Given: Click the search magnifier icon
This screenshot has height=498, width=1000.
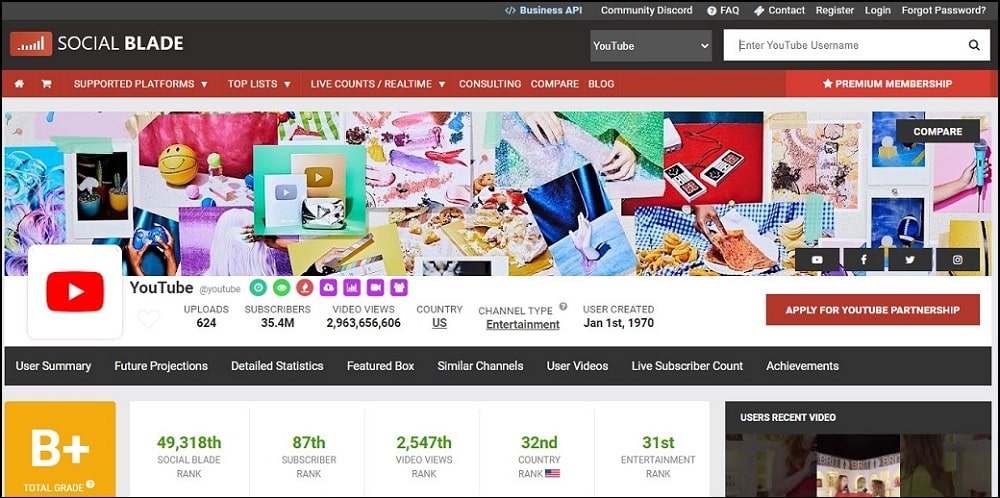Looking at the screenshot, I should pos(974,45).
